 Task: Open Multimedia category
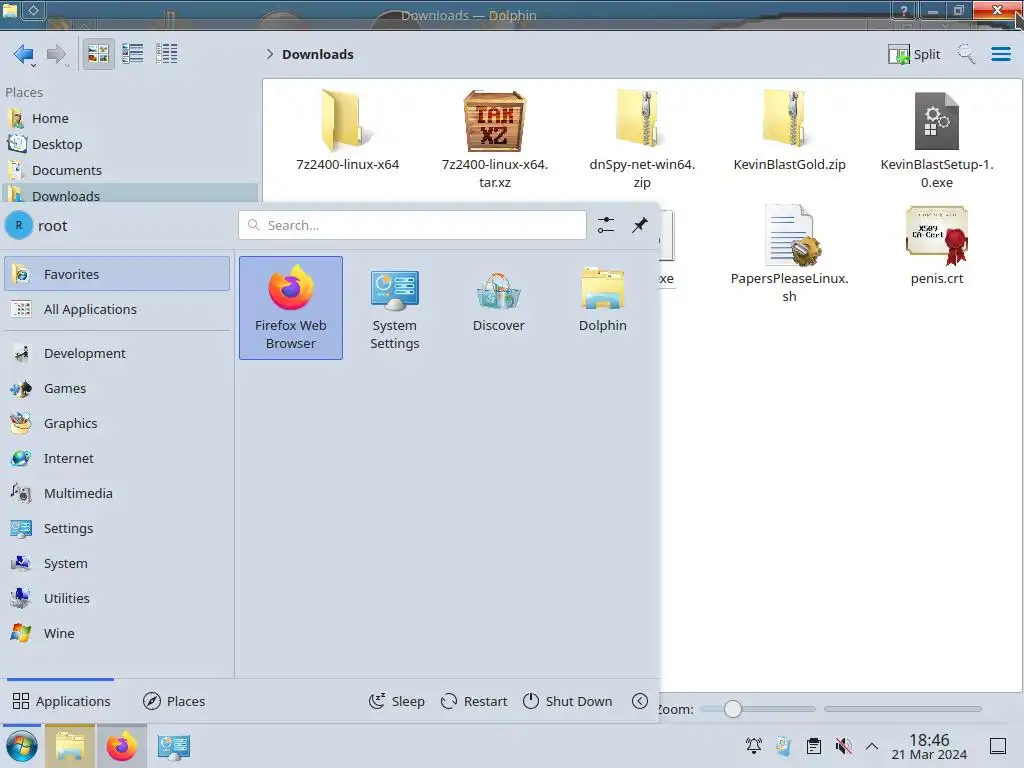click(x=117, y=493)
